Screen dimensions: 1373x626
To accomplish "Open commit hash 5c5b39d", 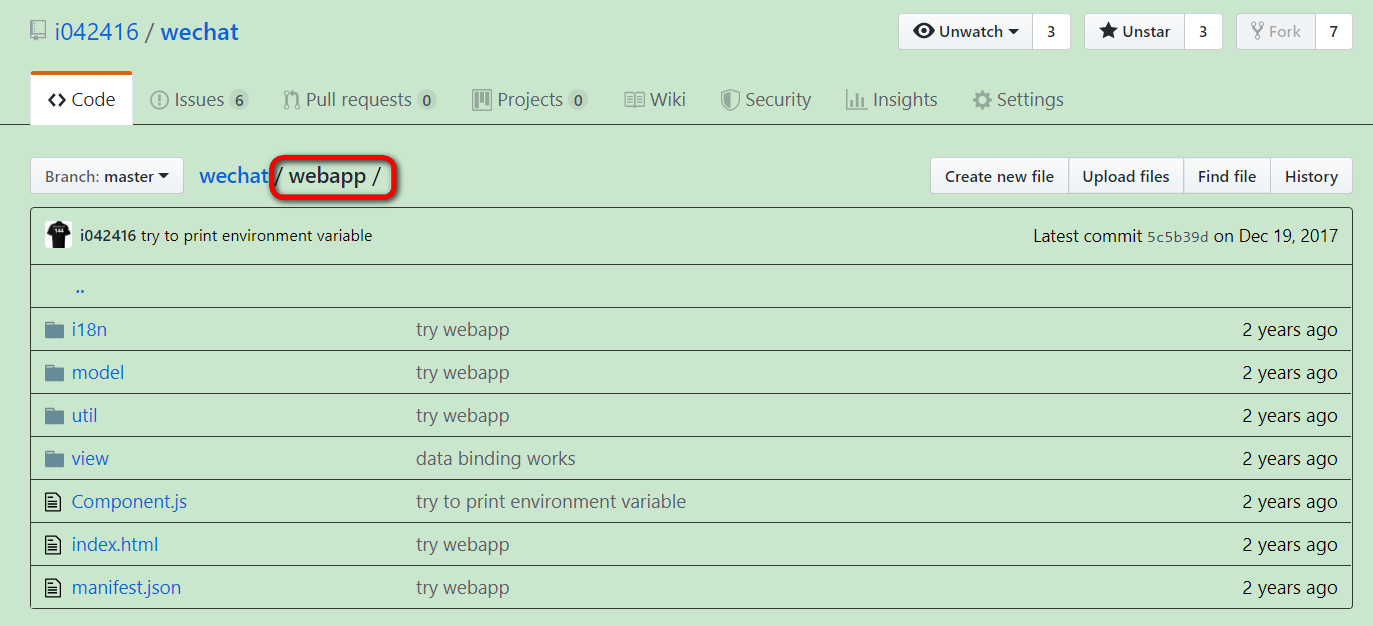I will point(1178,237).
